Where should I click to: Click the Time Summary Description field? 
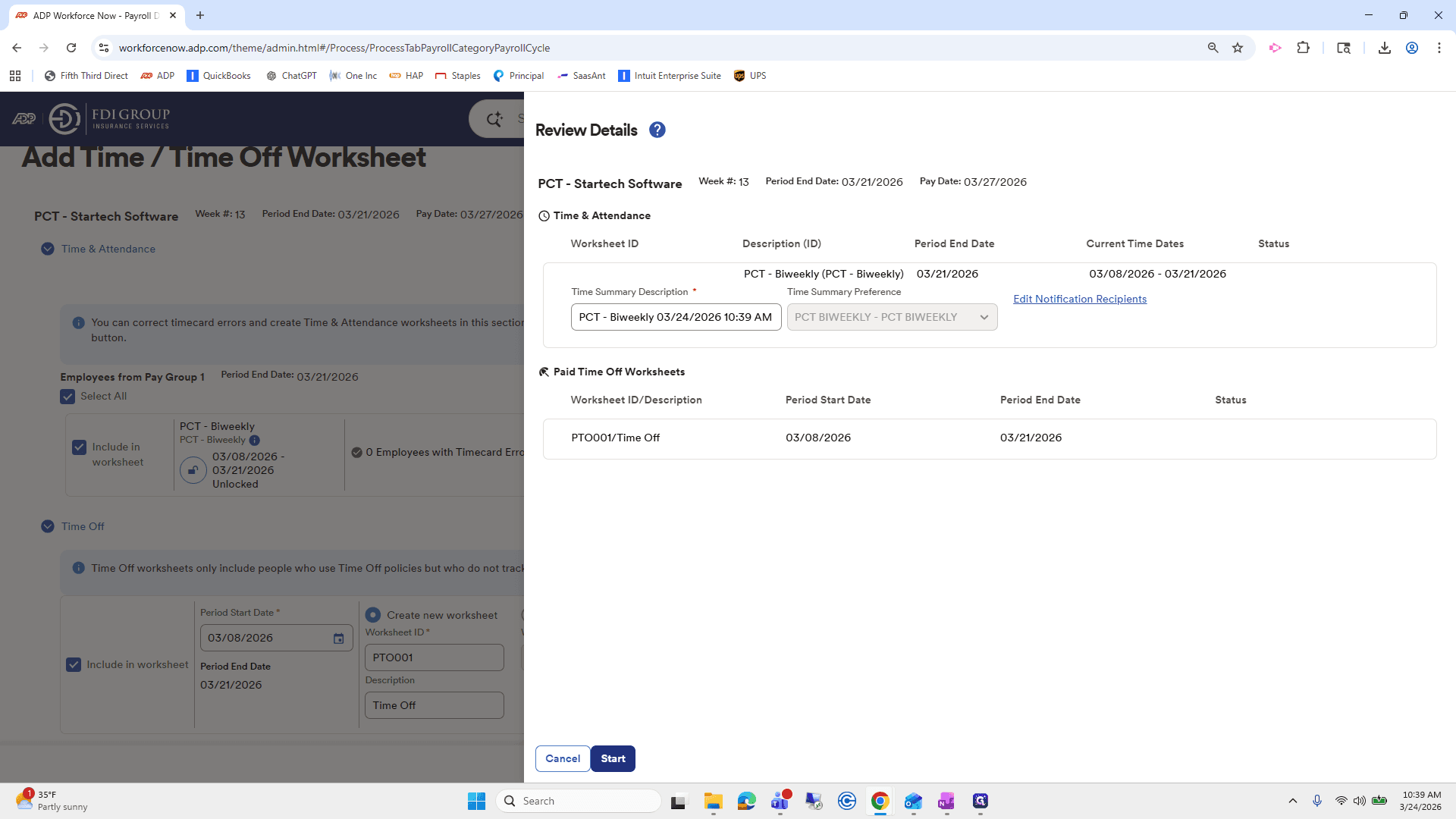pyautogui.click(x=676, y=317)
